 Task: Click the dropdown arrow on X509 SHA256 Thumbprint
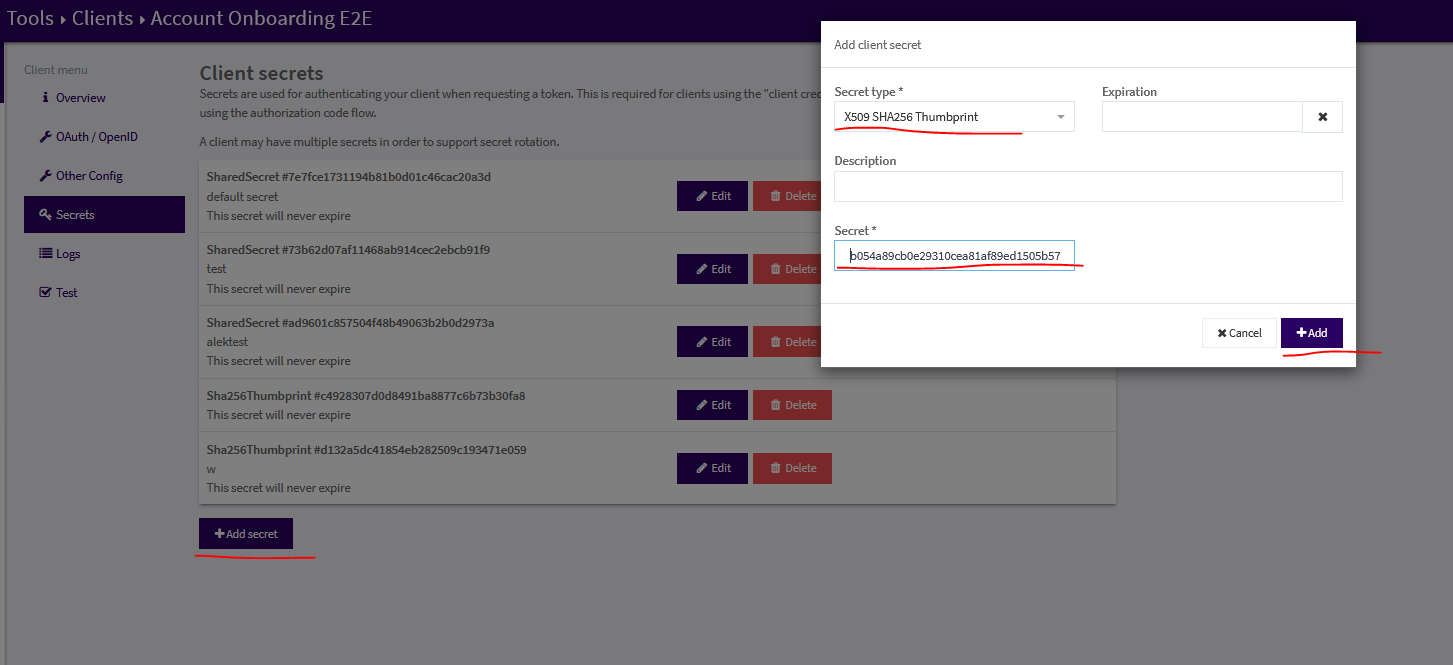tap(1060, 117)
